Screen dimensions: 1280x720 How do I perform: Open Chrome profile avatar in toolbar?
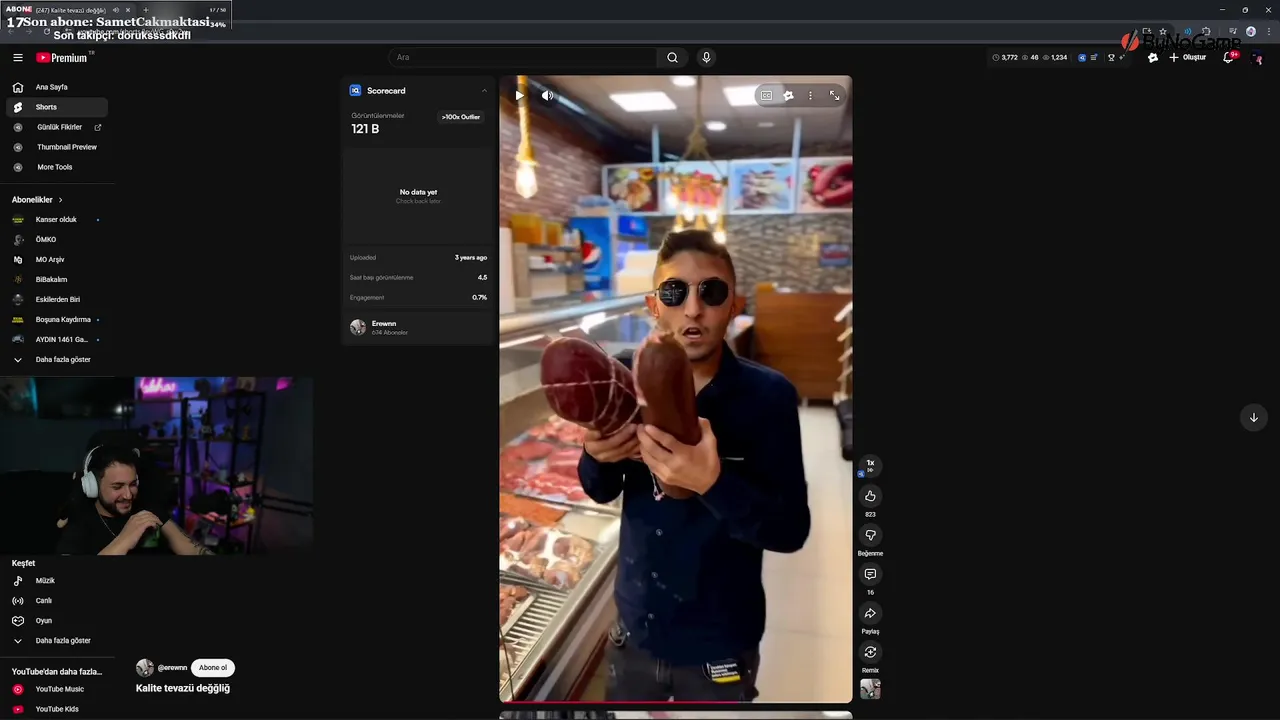(x=1251, y=31)
